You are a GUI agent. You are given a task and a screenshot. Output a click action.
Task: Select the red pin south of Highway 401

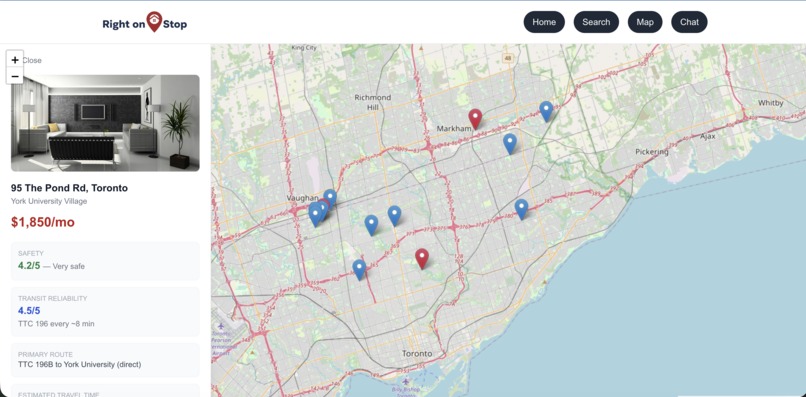pyautogui.click(x=422, y=258)
